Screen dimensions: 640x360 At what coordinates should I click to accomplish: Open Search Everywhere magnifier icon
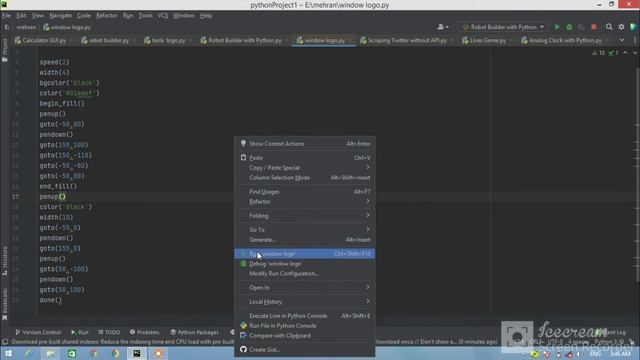[x=609, y=27]
